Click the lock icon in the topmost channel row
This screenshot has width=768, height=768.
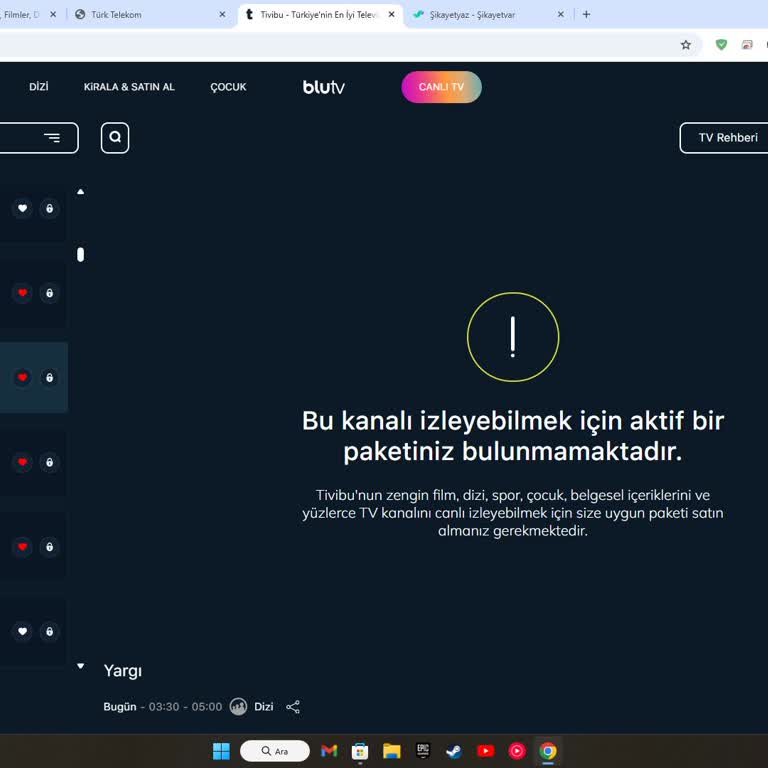pos(49,209)
